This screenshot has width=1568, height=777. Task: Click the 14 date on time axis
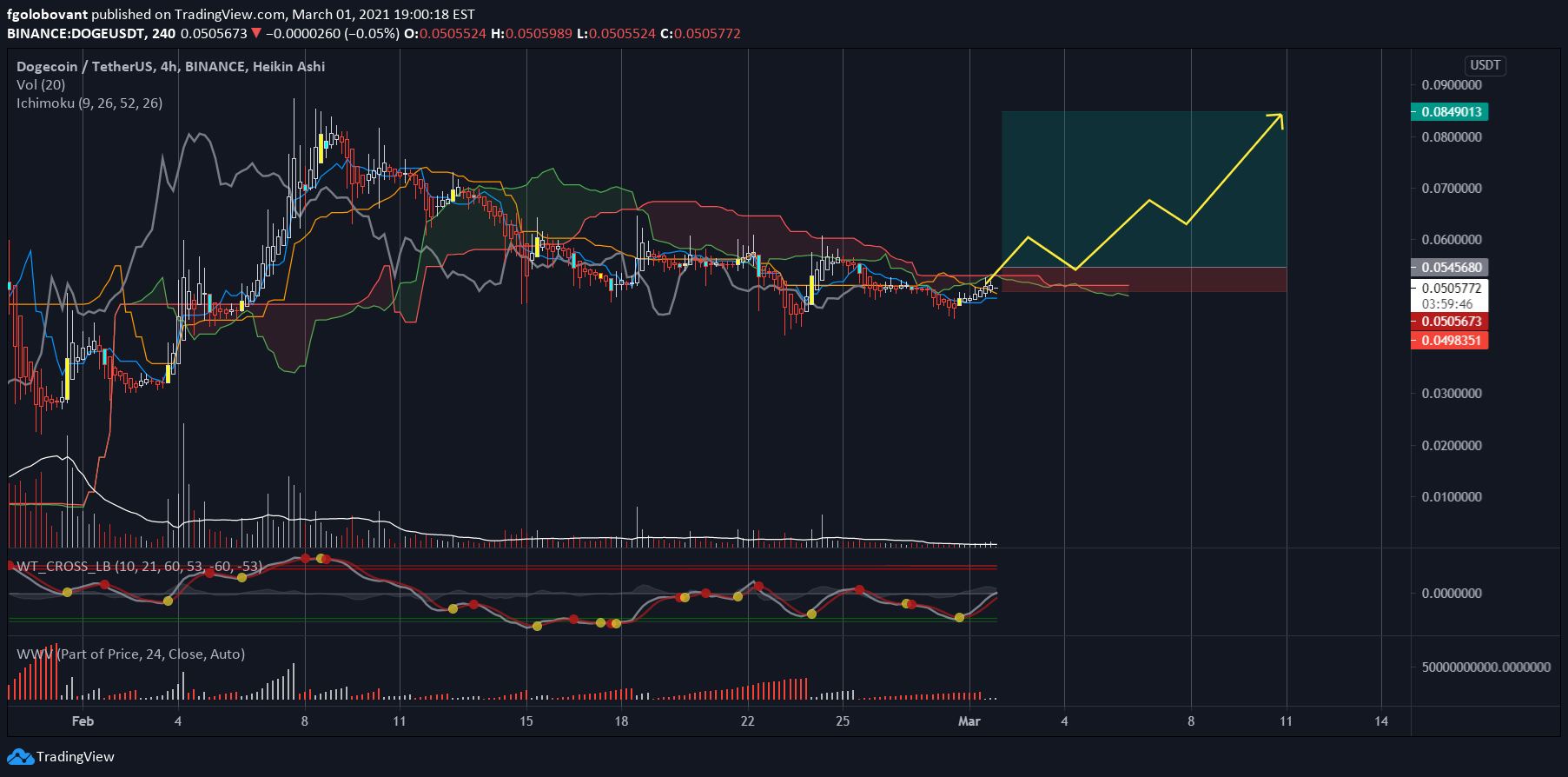pyautogui.click(x=1381, y=721)
